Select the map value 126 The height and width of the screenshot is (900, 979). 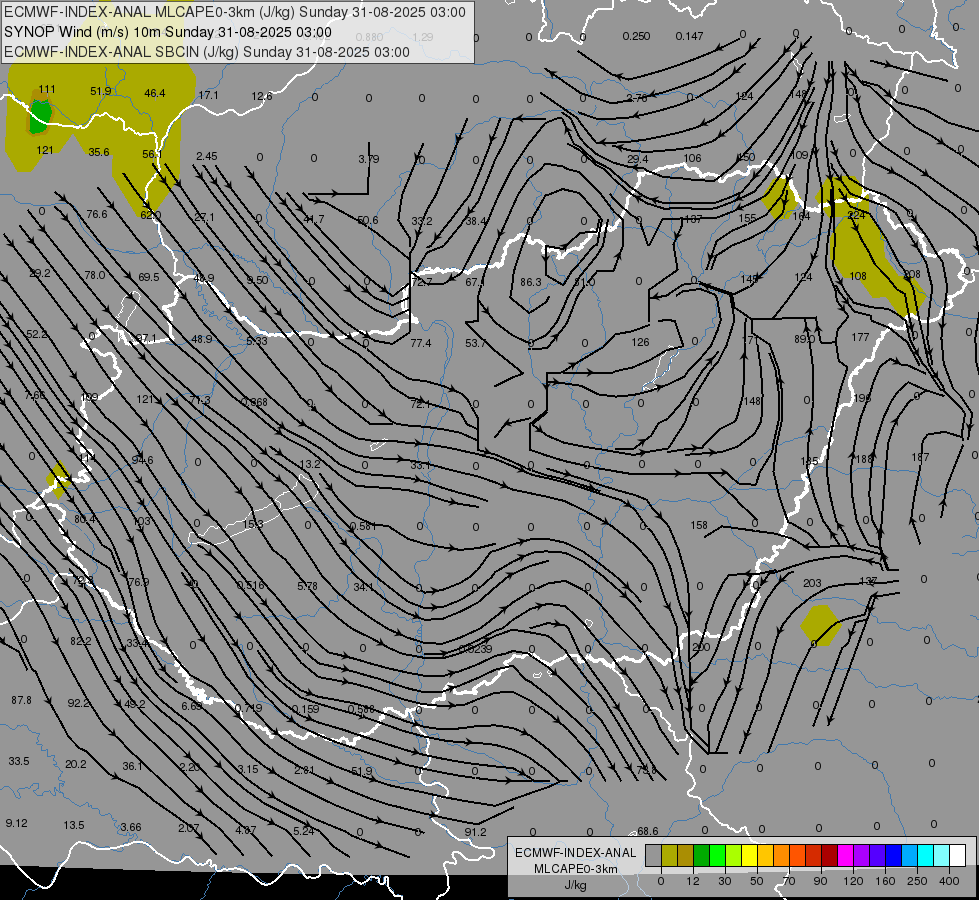coord(640,342)
